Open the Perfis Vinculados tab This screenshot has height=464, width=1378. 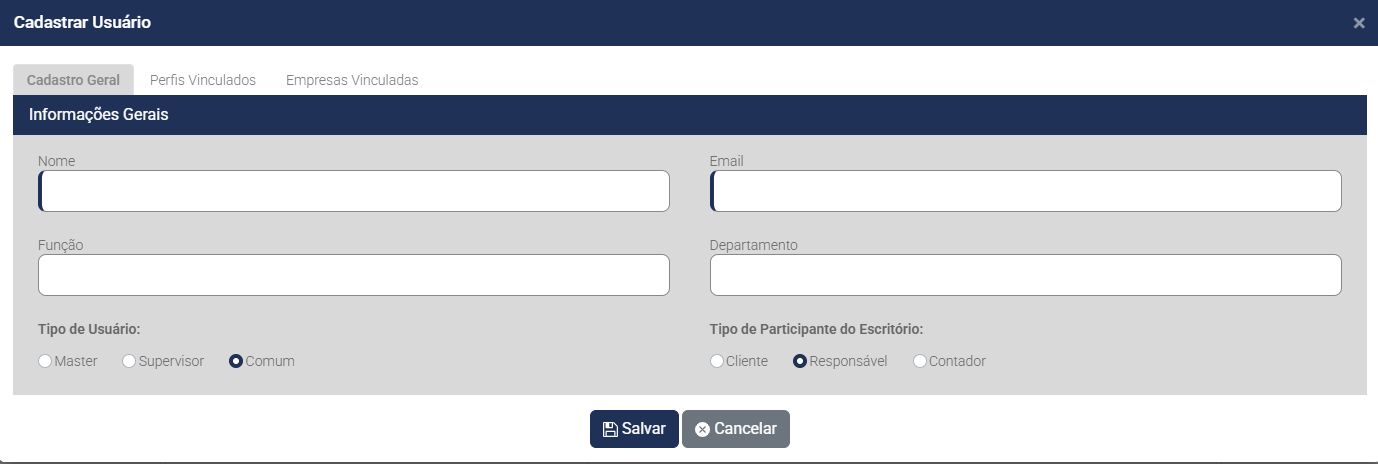tap(203, 80)
